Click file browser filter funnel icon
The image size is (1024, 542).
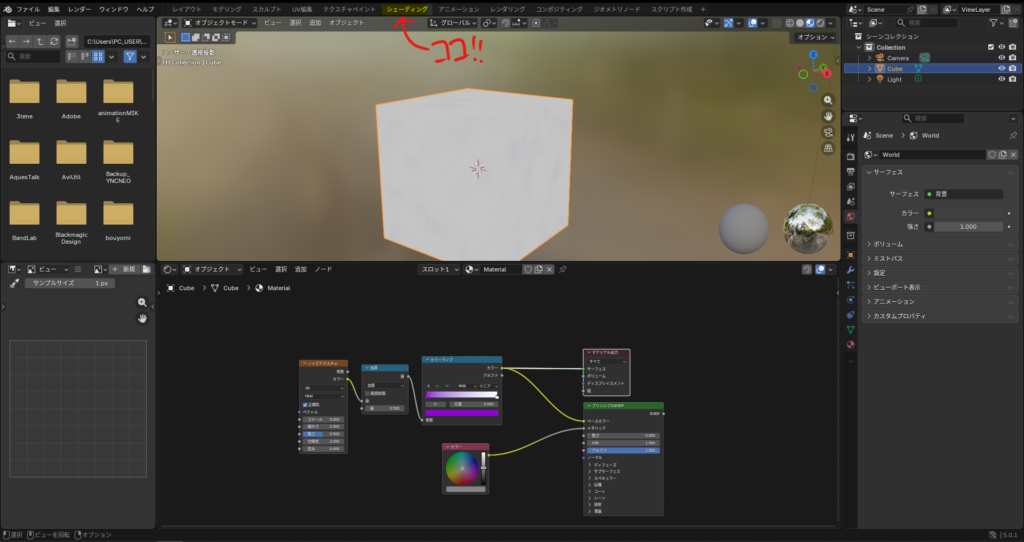130,57
